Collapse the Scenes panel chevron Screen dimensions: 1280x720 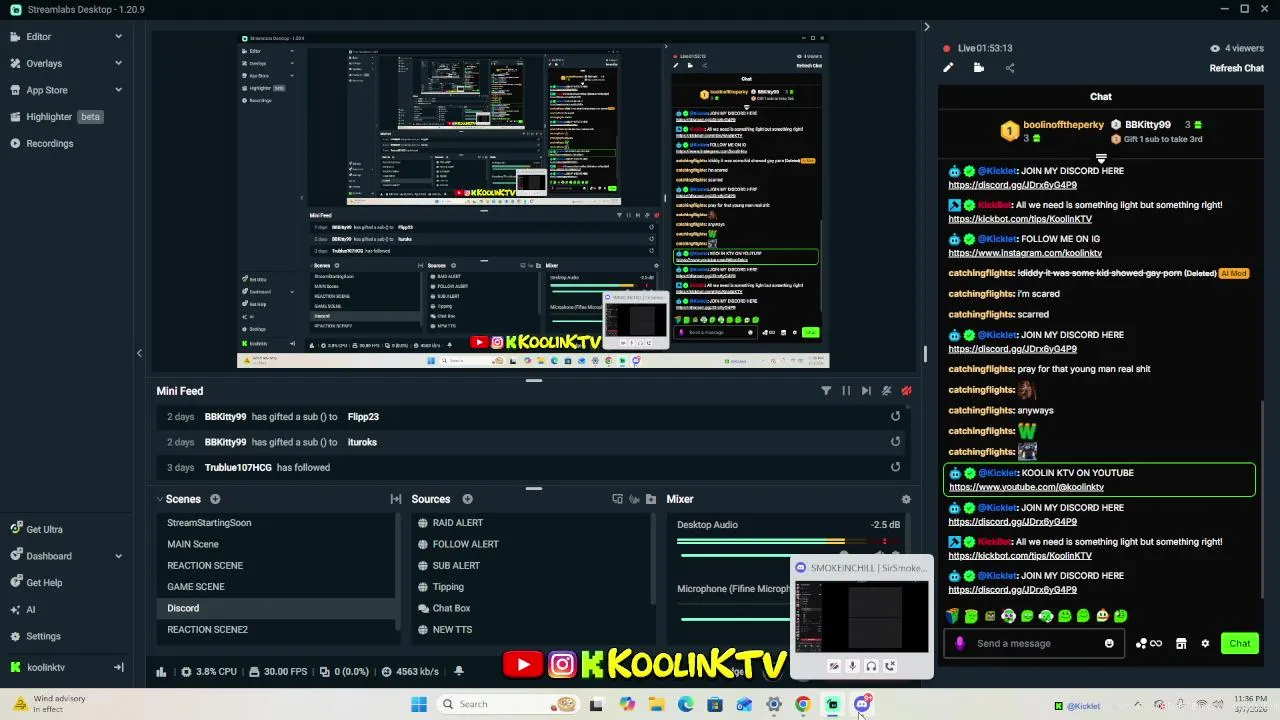[x=160, y=499]
